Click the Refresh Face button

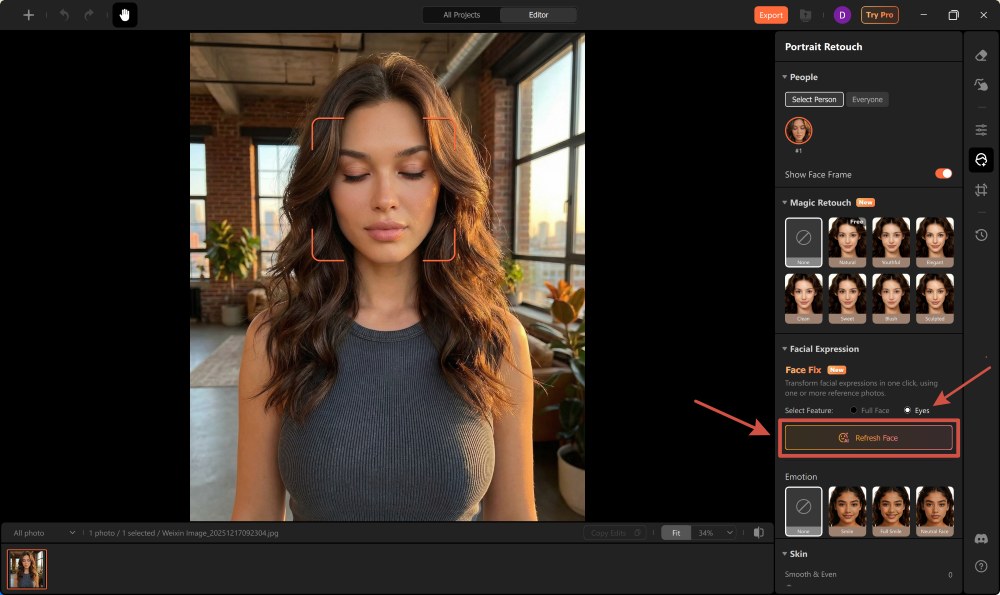click(x=868, y=437)
